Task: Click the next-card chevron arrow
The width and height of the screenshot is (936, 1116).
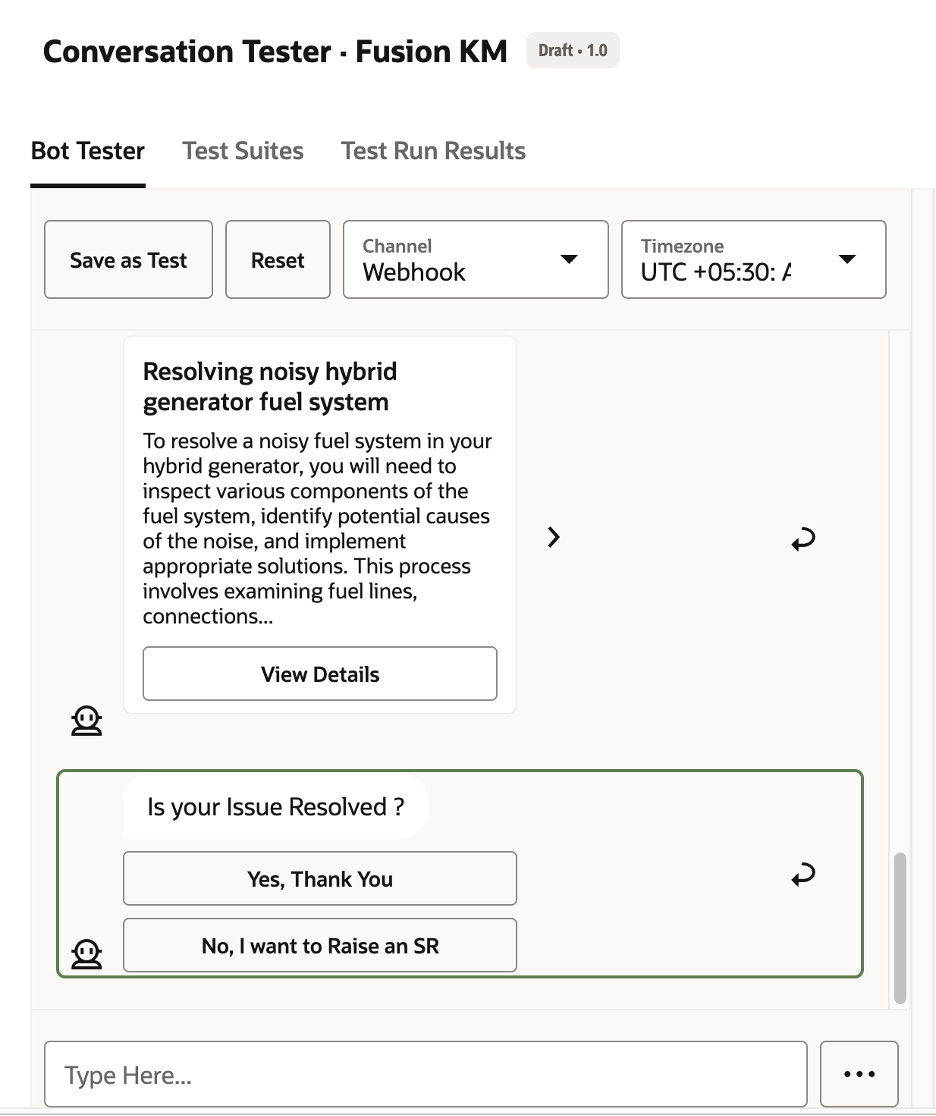Action: tap(554, 537)
